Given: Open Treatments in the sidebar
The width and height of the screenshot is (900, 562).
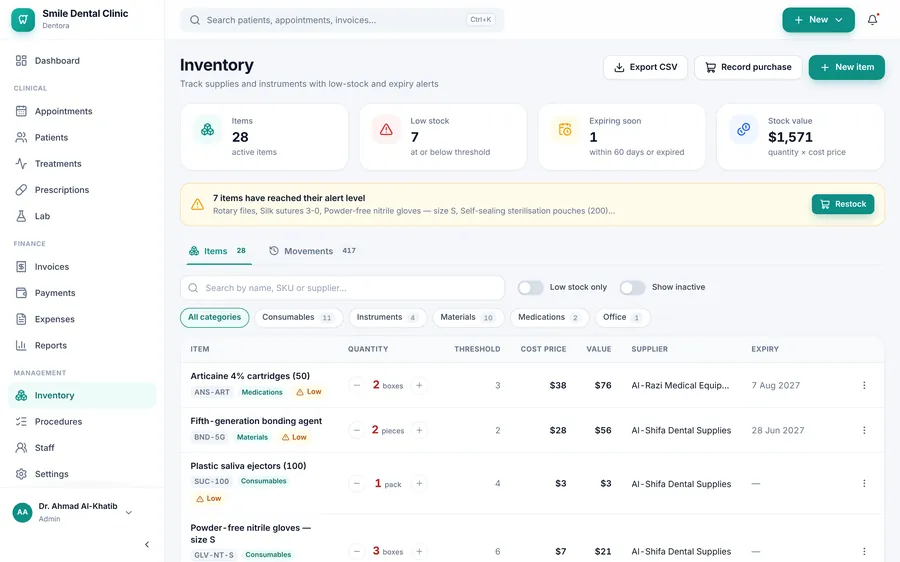Looking at the screenshot, I should tap(82, 164).
